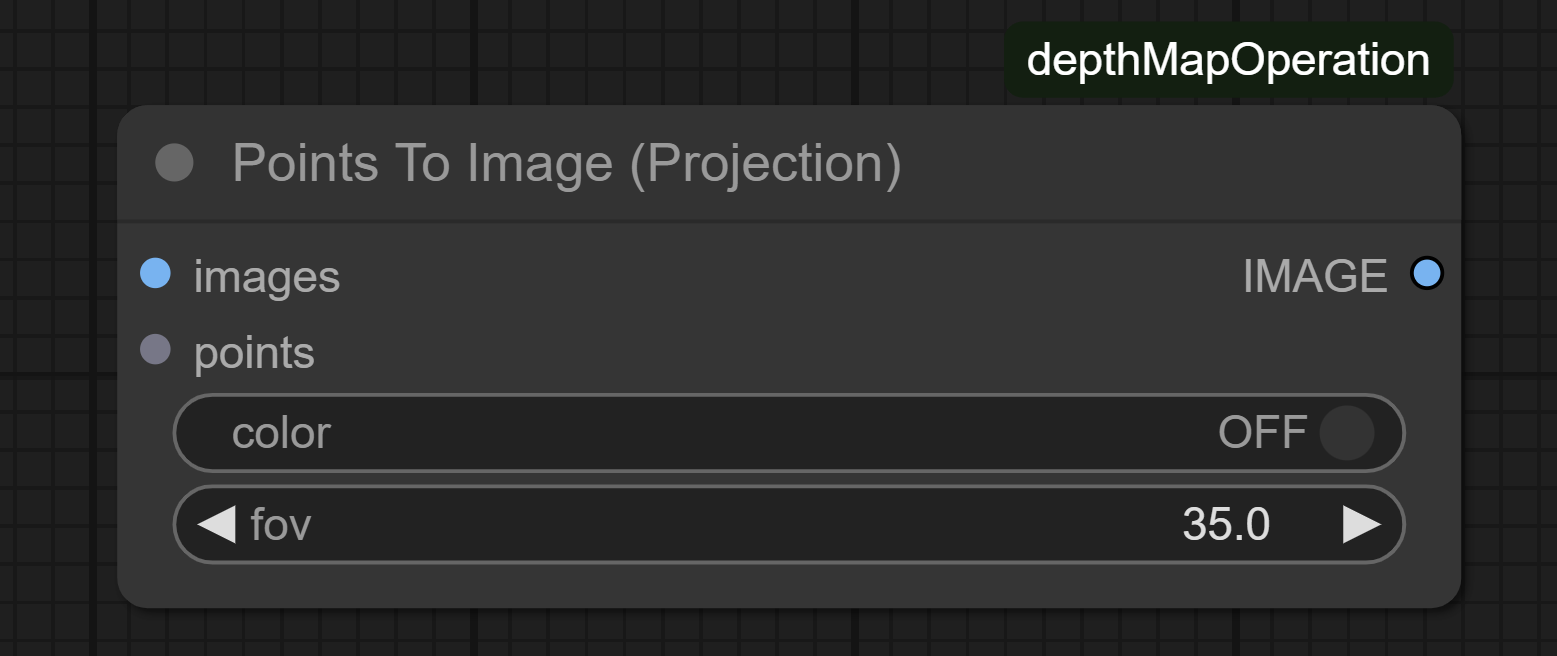Click the IMAGE output label

point(1315,276)
